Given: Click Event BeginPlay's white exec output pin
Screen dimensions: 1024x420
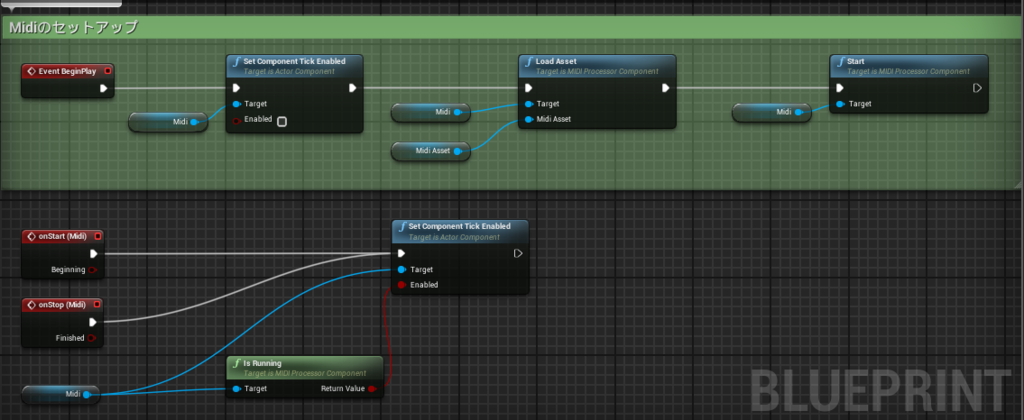Looking at the screenshot, I should pyautogui.click(x=104, y=88).
